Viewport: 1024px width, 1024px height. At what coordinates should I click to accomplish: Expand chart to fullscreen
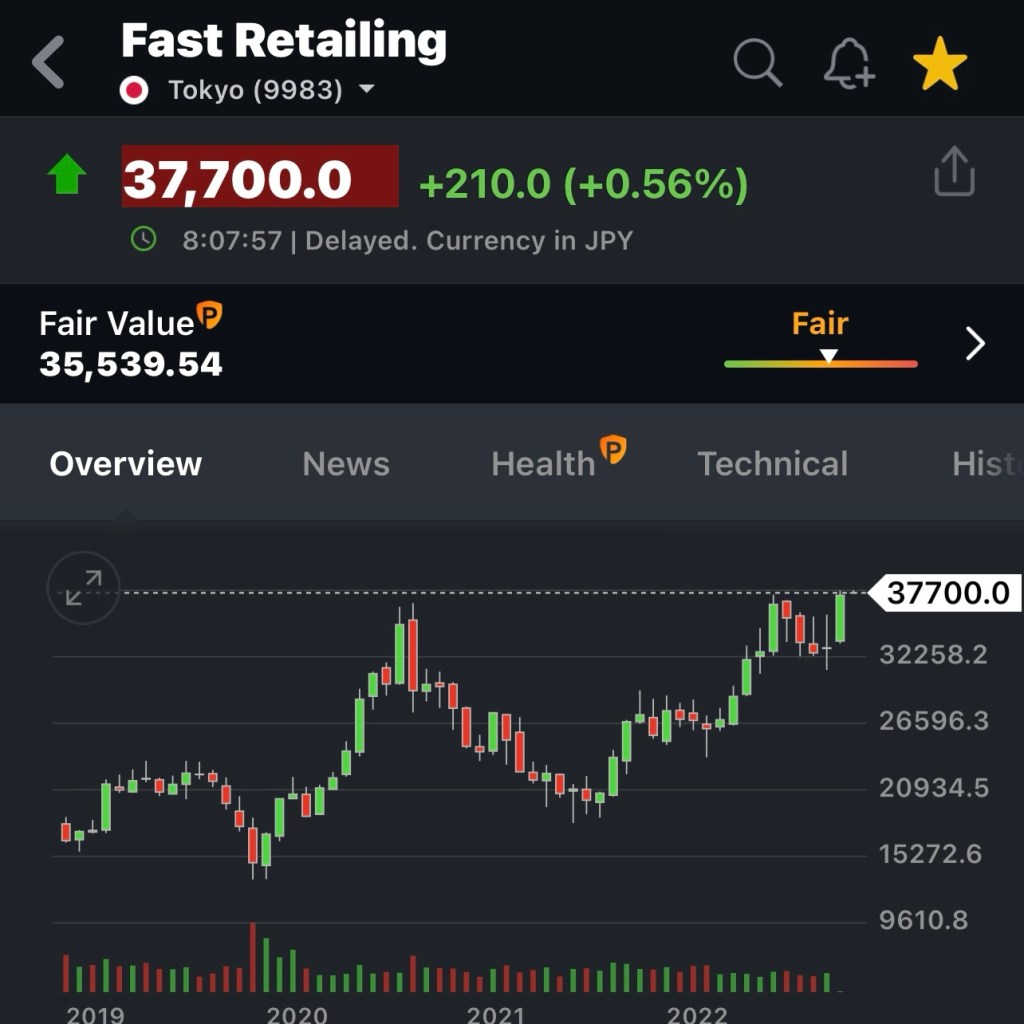pyautogui.click(x=84, y=588)
